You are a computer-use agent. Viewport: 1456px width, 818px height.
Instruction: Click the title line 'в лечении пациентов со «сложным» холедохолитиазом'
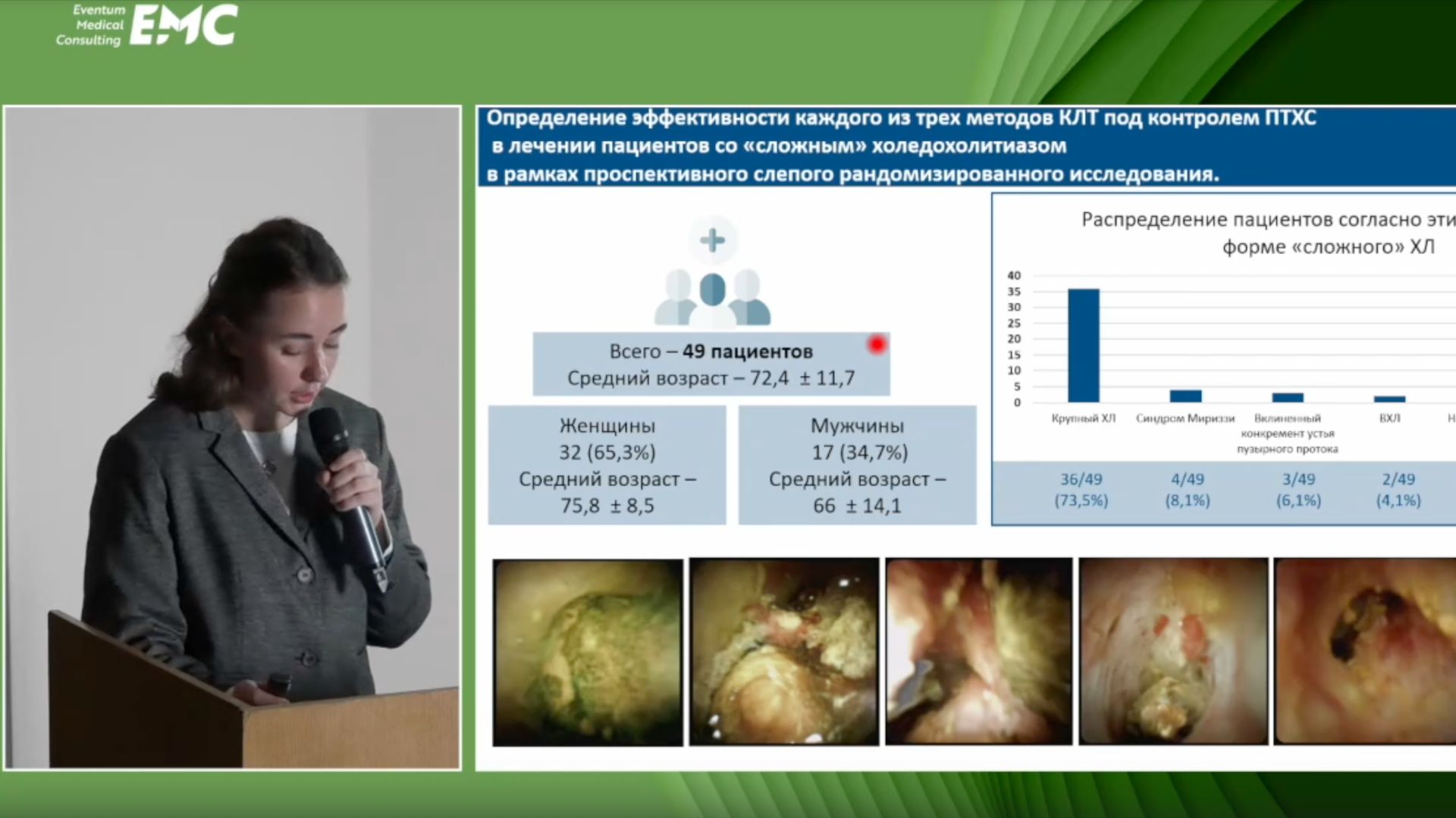point(779,146)
